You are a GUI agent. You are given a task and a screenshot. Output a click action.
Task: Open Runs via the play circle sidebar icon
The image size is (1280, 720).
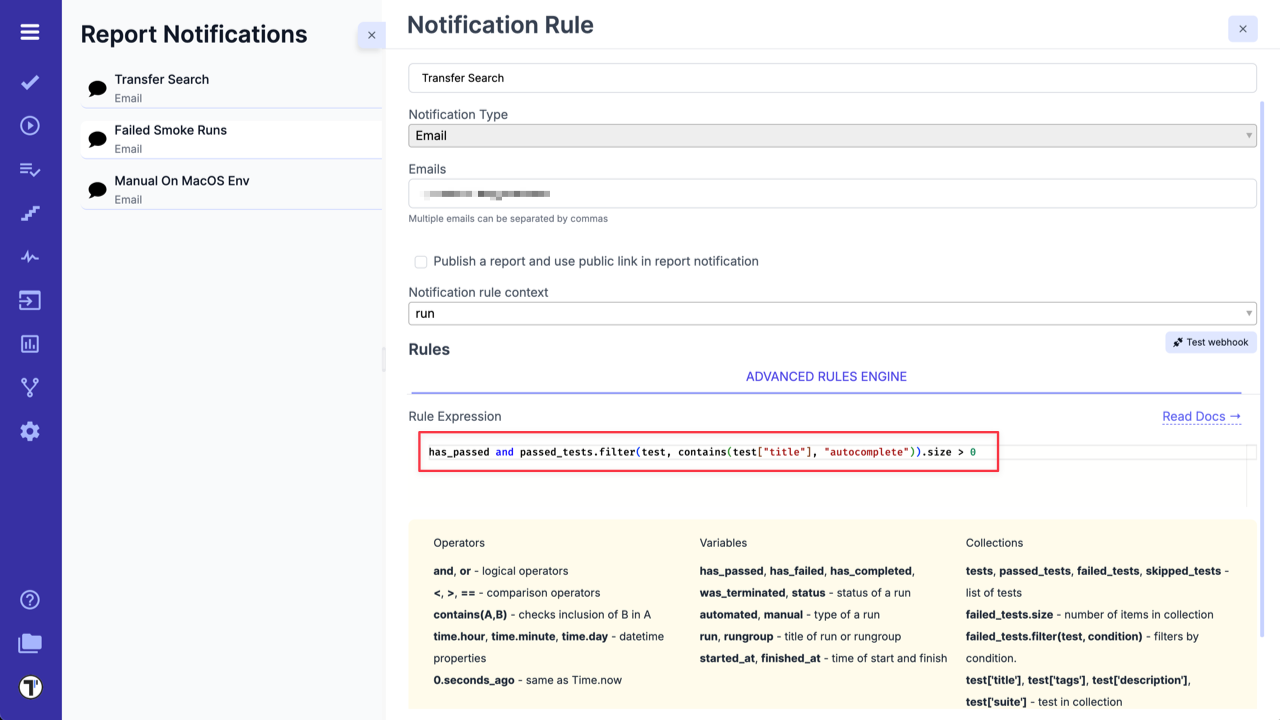coord(29,125)
